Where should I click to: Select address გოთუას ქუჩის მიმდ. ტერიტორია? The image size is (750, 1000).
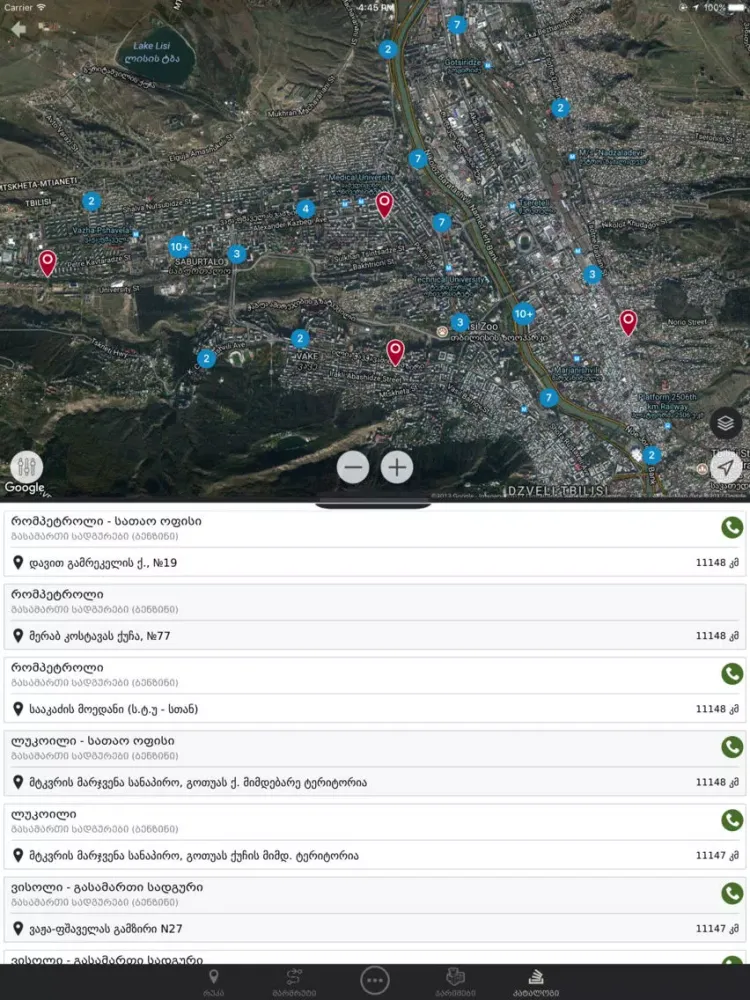pyautogui.click(x=194, y=856)
